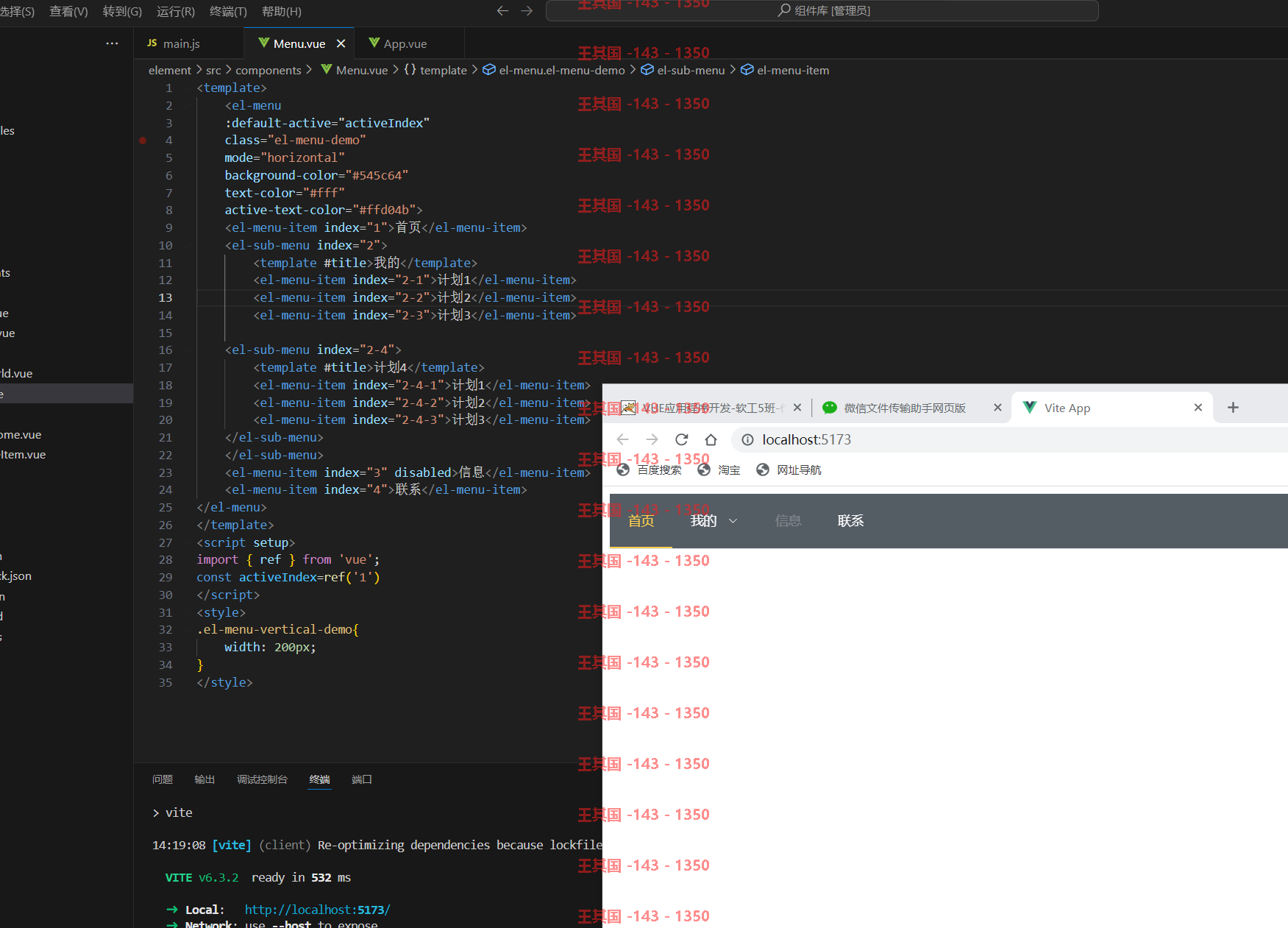Close the Vite App browser tab
This screenshot has height=928, width=1288.
tap(1198, 407)
